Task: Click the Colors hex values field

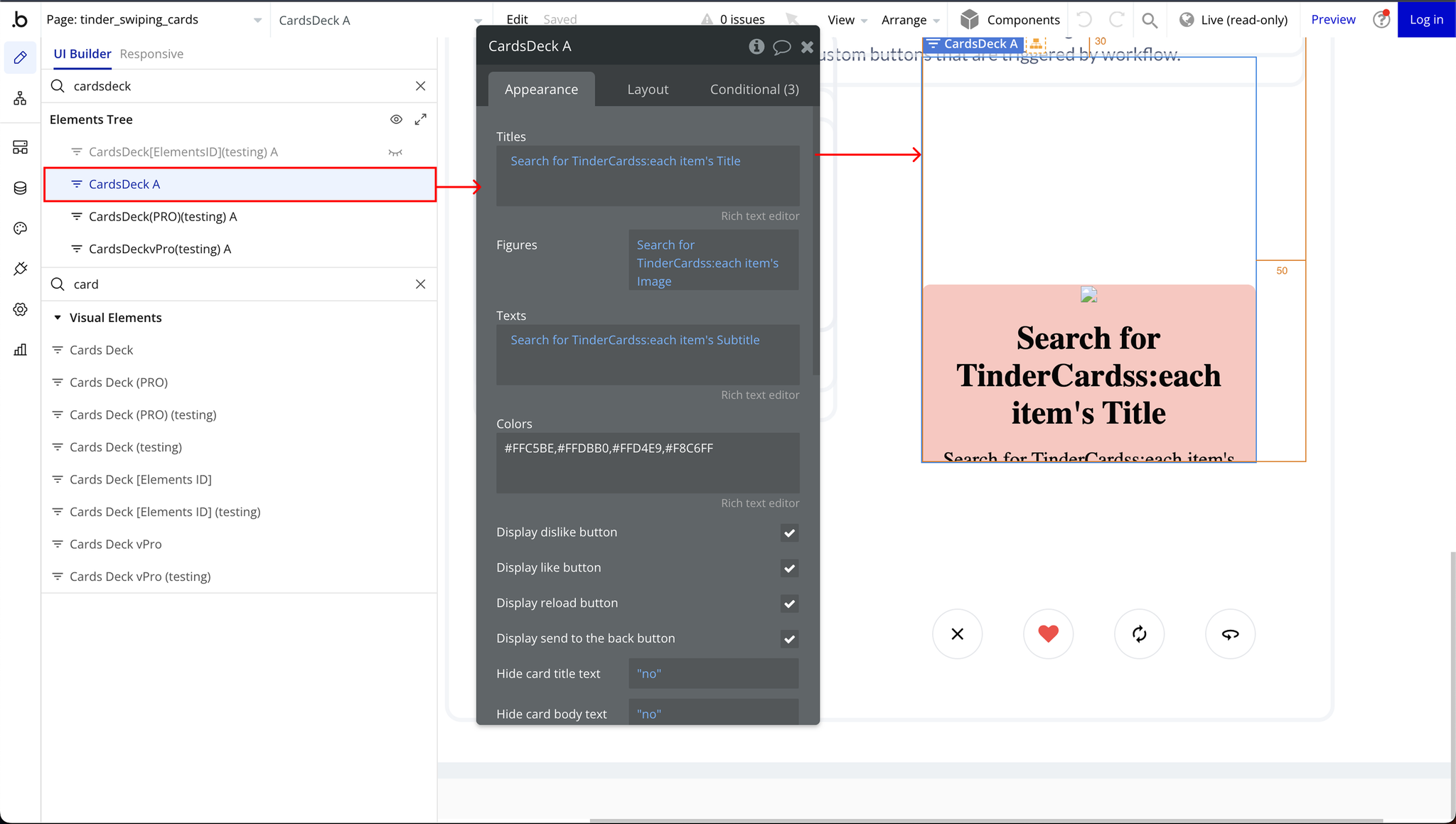Action: point(647,462)
